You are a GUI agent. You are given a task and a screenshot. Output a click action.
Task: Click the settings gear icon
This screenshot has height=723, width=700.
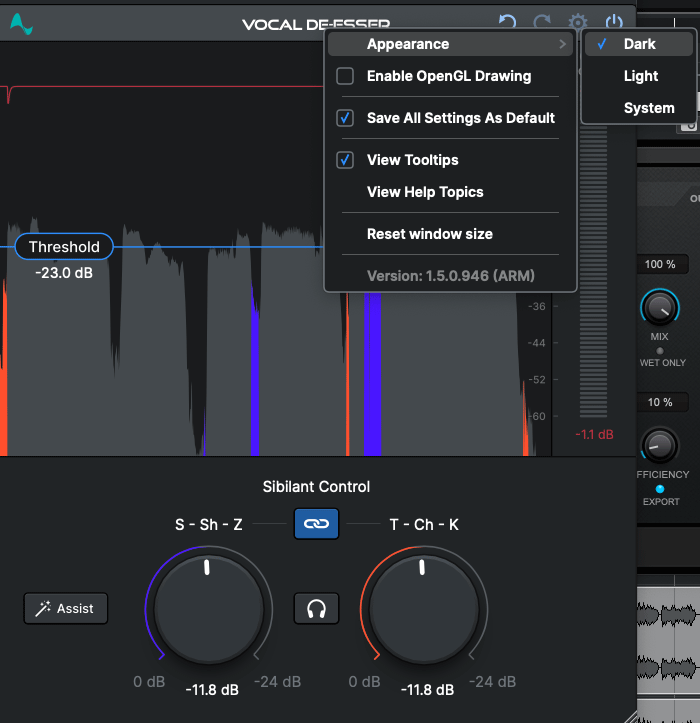click(x=578, y=22)
